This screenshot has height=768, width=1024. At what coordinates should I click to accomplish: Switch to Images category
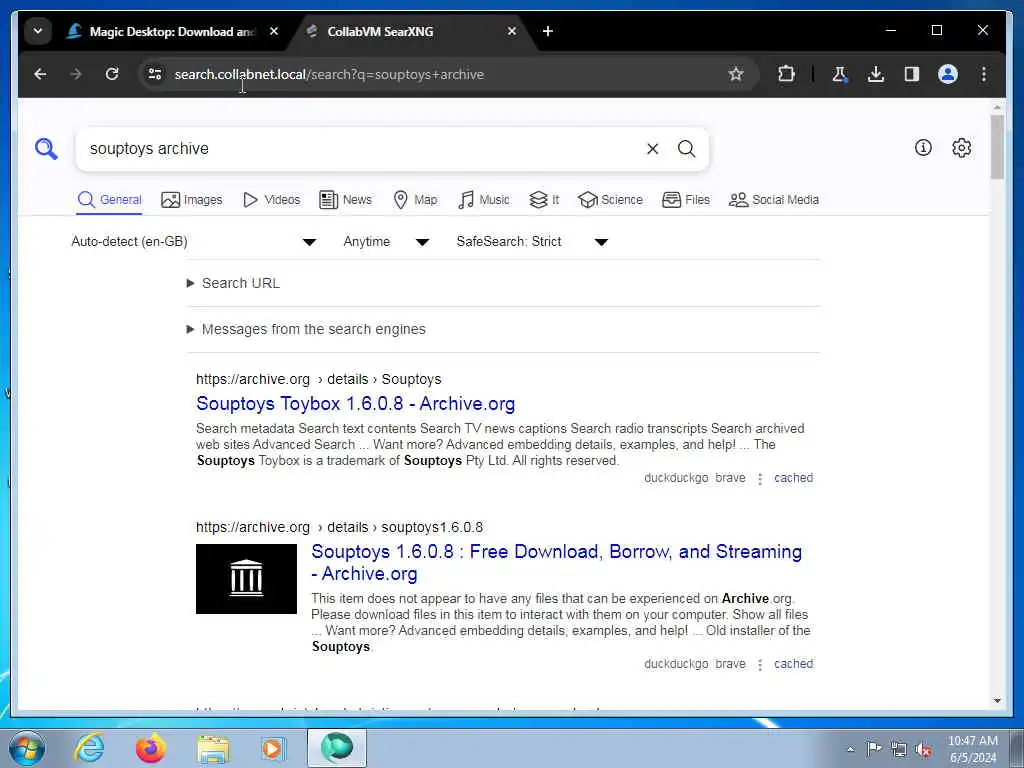(191, 200)
